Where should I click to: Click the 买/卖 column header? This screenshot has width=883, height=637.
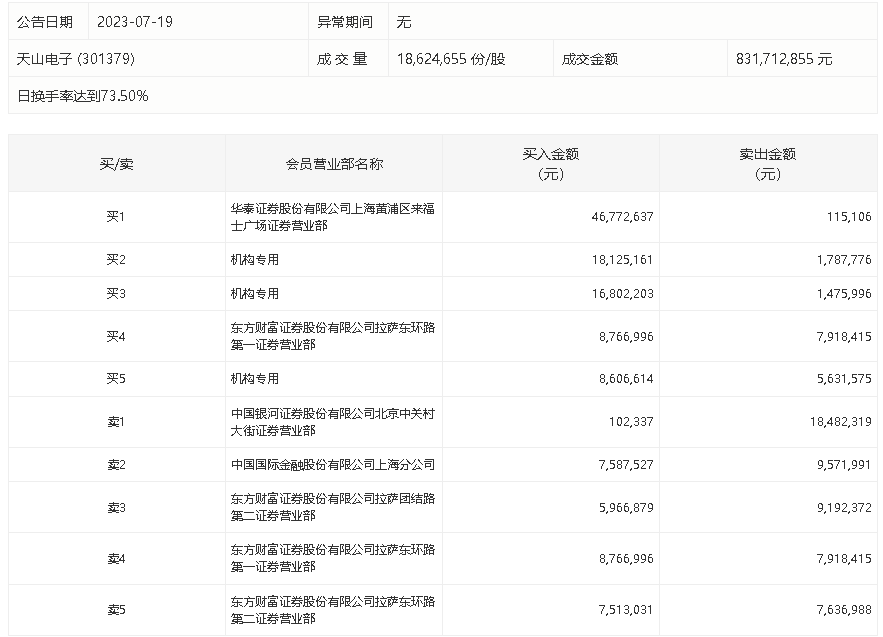click(x=116, y=164)
